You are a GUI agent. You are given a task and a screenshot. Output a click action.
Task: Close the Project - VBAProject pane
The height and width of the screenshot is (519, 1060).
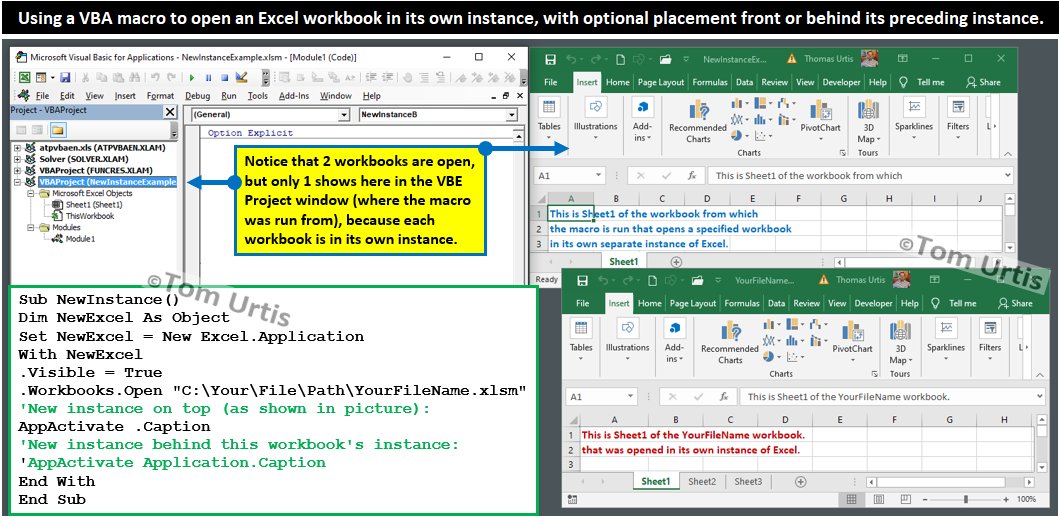pos(170,112)
